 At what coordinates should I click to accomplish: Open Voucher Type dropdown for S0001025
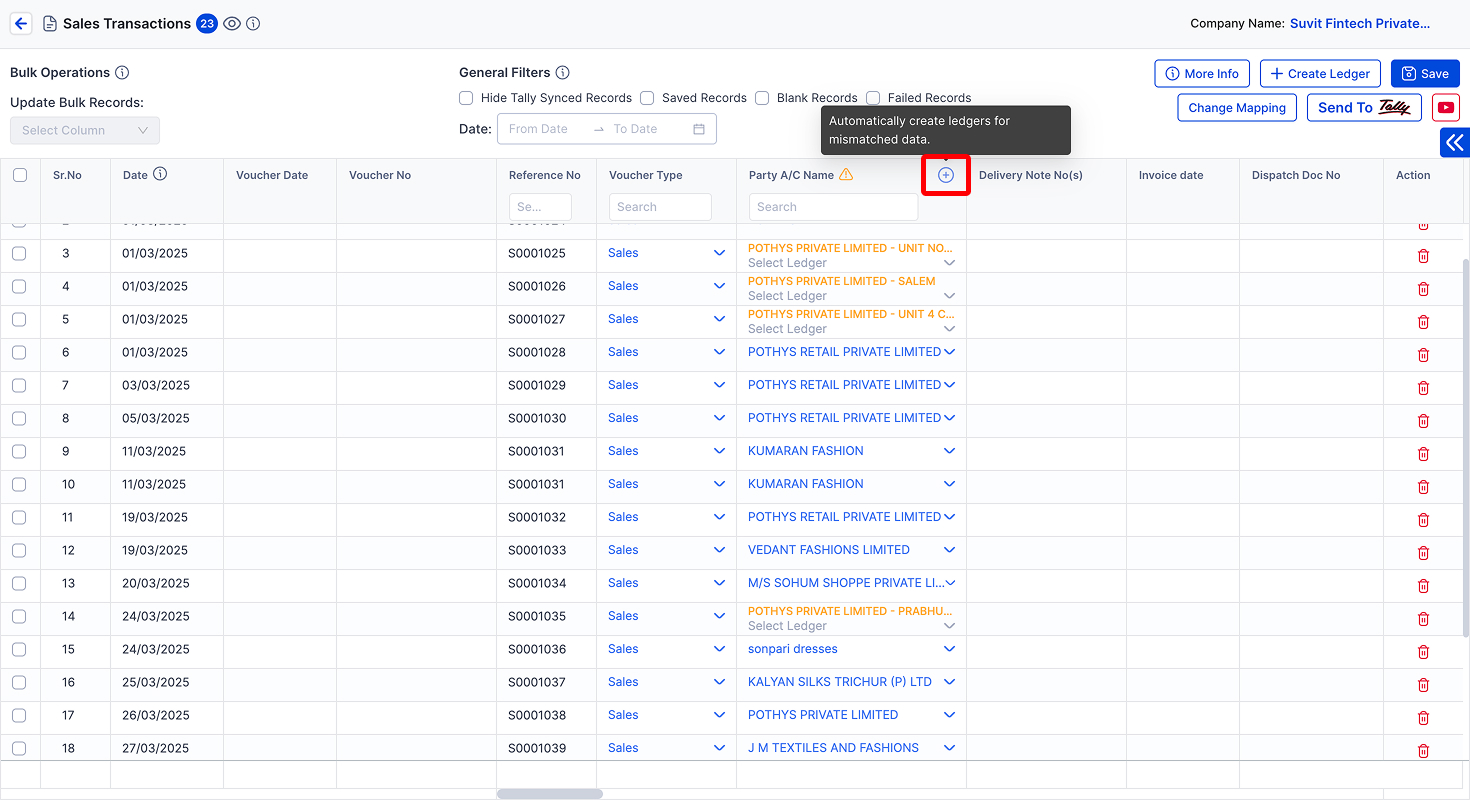coord(719,253)
